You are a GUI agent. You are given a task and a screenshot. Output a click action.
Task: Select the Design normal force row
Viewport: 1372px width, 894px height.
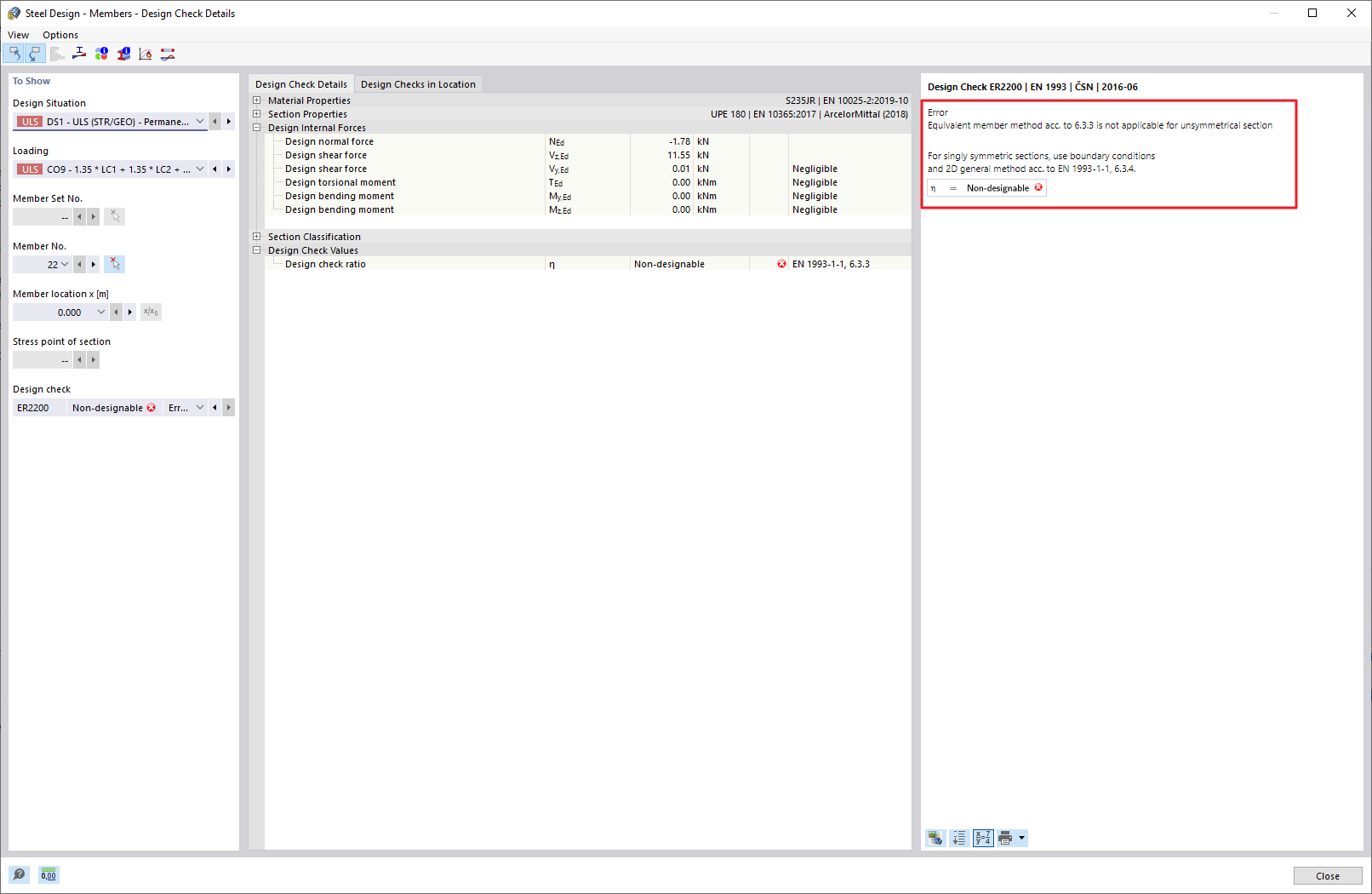588,141
